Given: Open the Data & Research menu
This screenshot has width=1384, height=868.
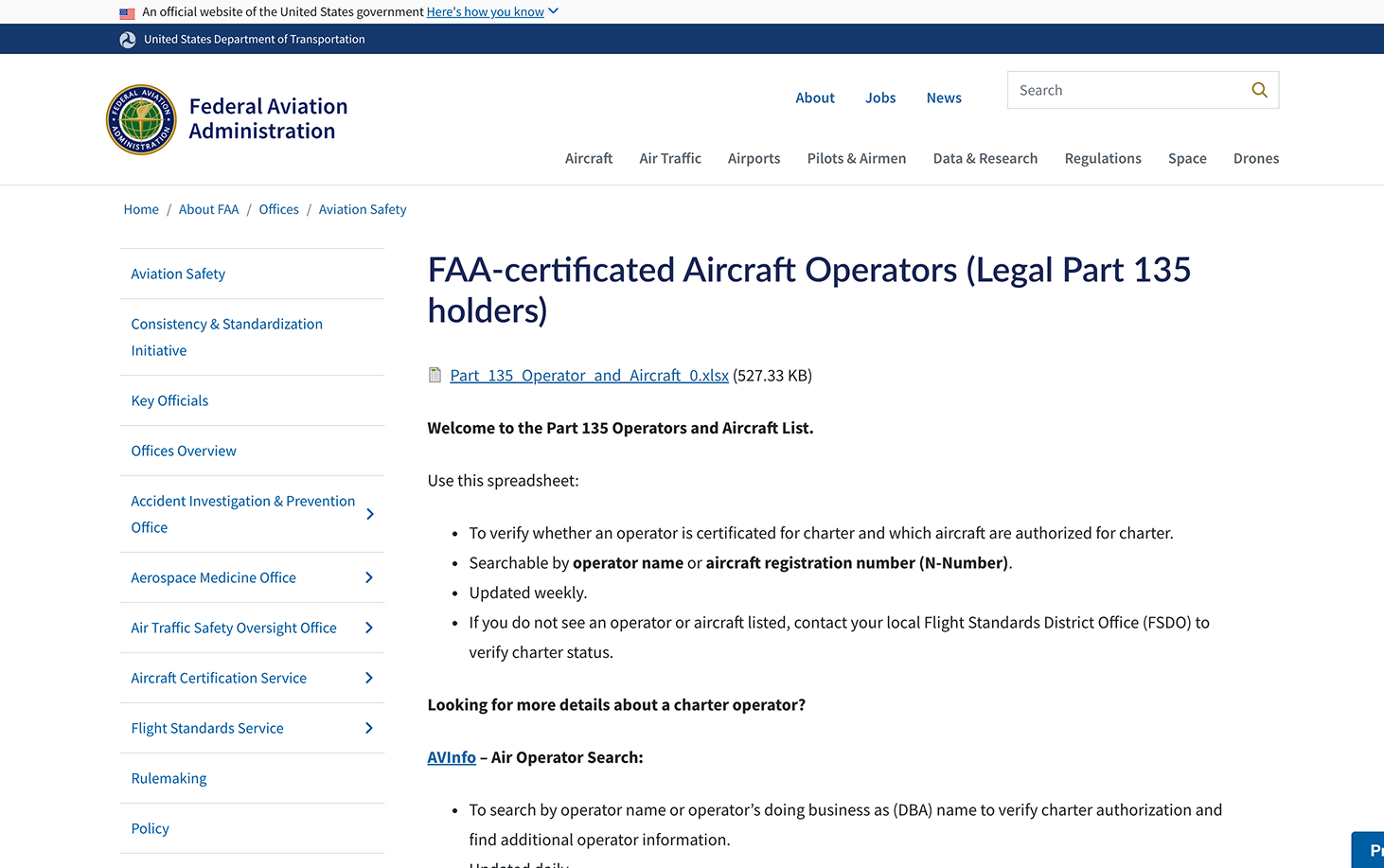Looking at the screenshot, I should [985, 158].
